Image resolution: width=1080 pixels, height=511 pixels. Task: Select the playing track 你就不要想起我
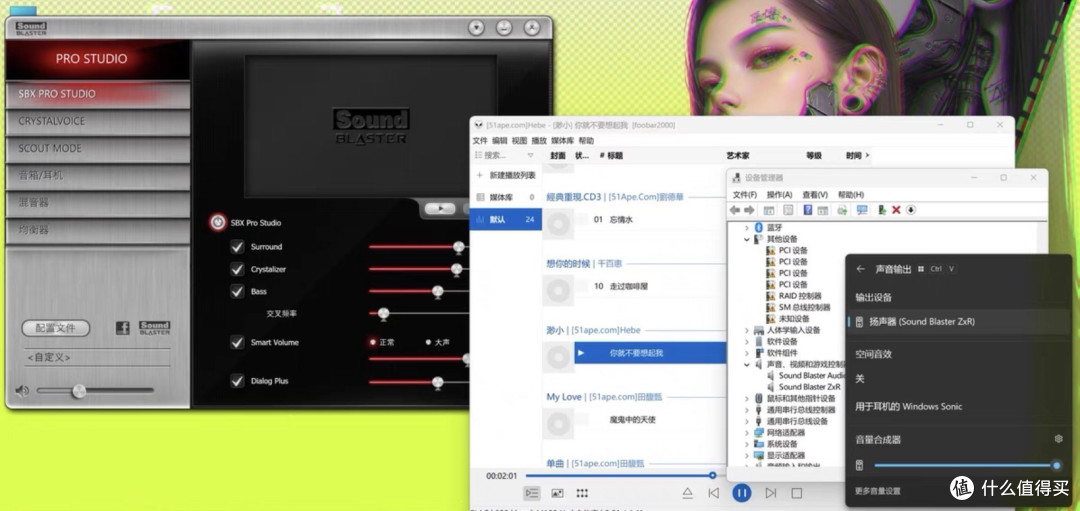650,353
